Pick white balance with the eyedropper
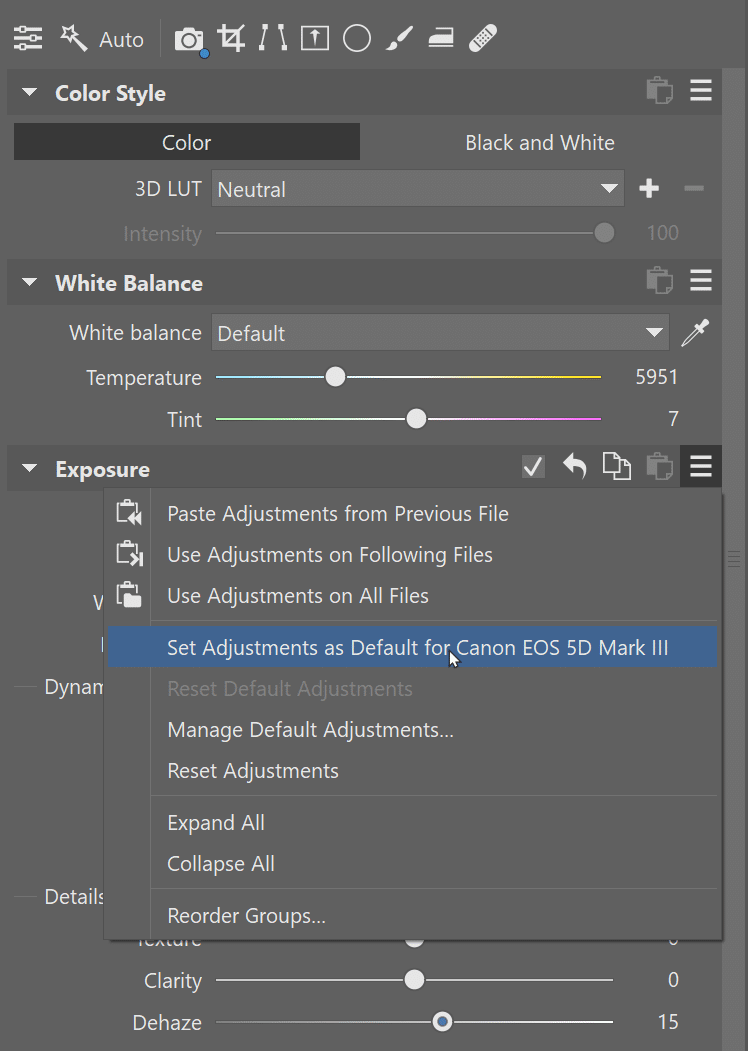The image size is (748, 1051). [696, 332]
